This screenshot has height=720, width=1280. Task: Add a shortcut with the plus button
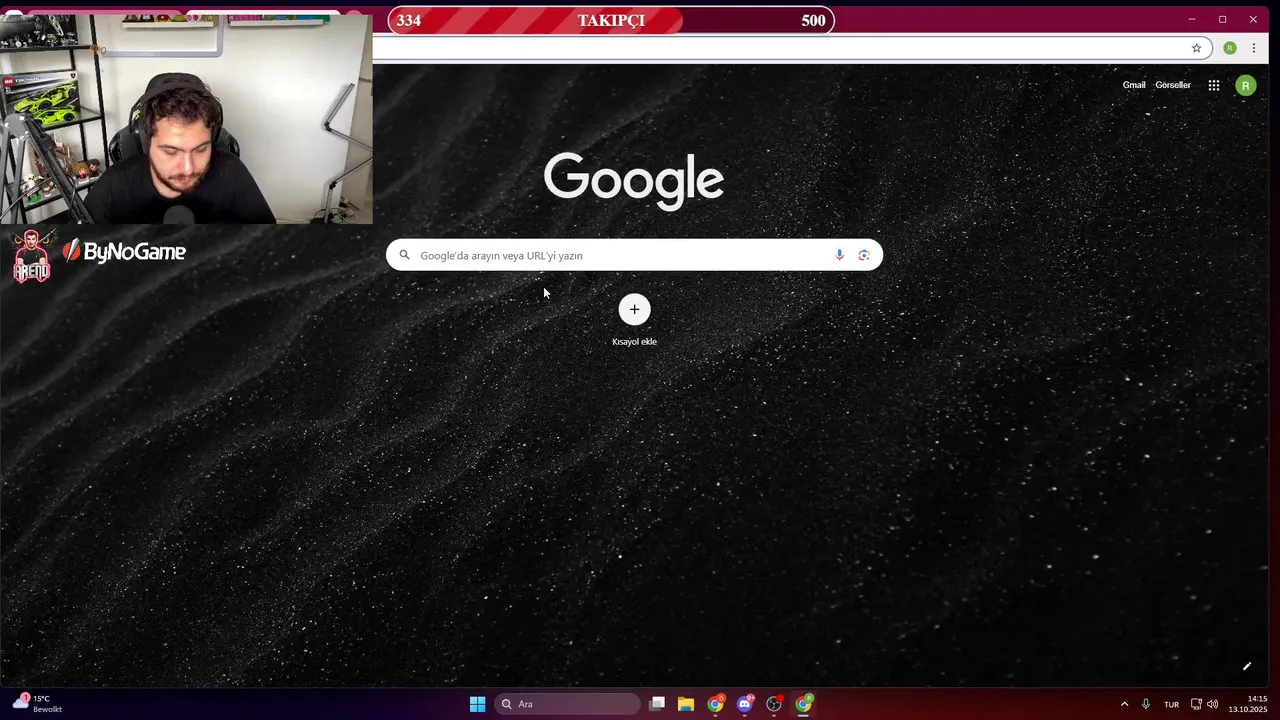(634, 309)
